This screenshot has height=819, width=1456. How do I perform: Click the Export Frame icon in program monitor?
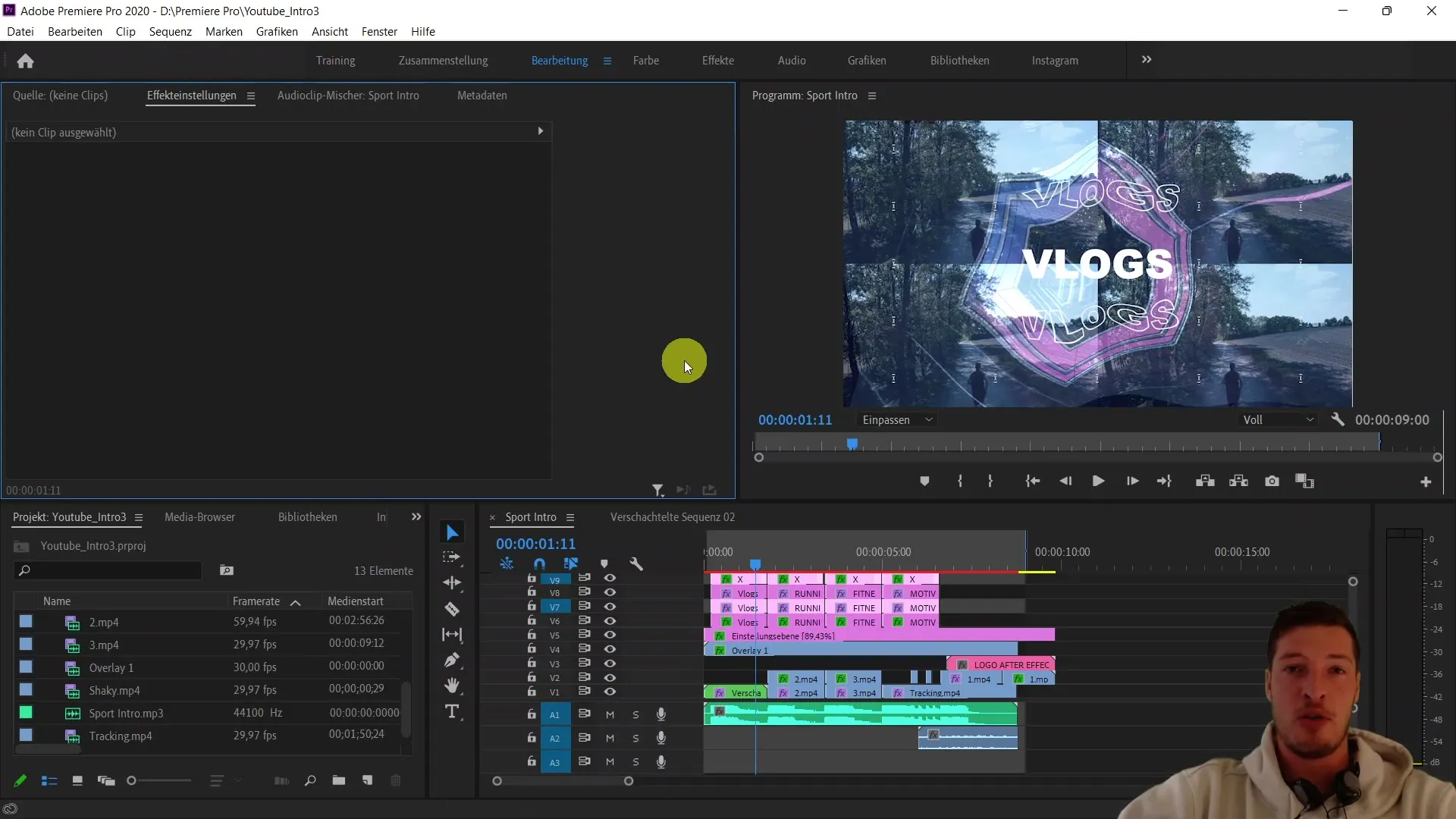tap(1272, 481)
